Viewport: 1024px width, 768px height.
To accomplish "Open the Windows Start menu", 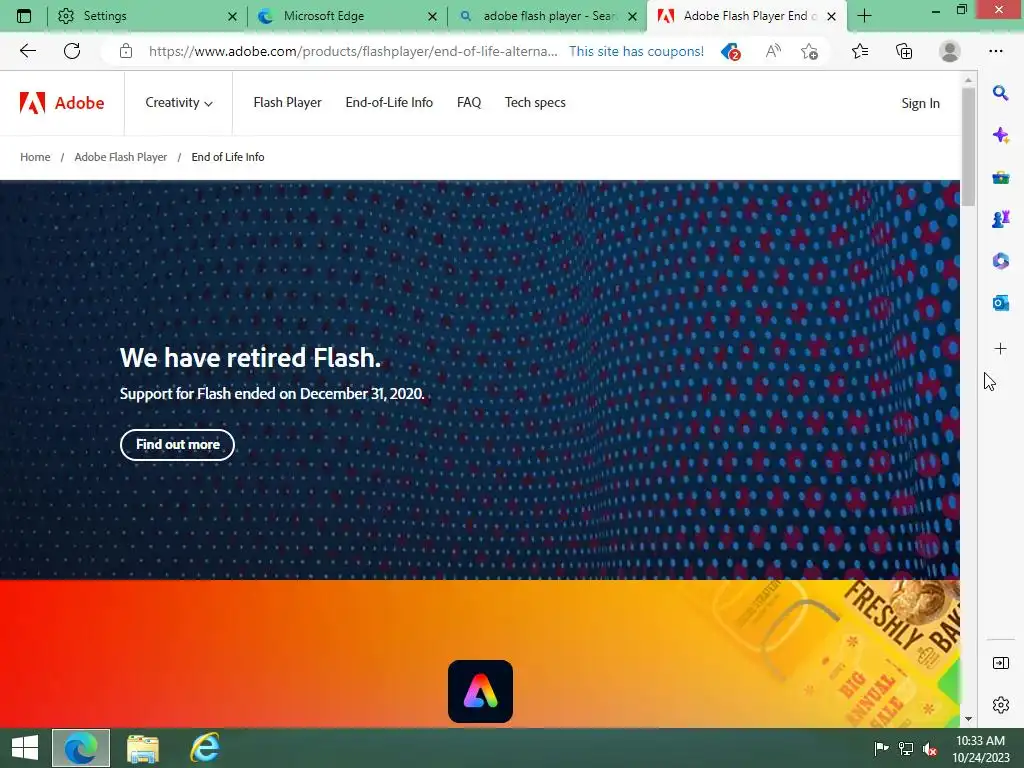I will [25, 748].
